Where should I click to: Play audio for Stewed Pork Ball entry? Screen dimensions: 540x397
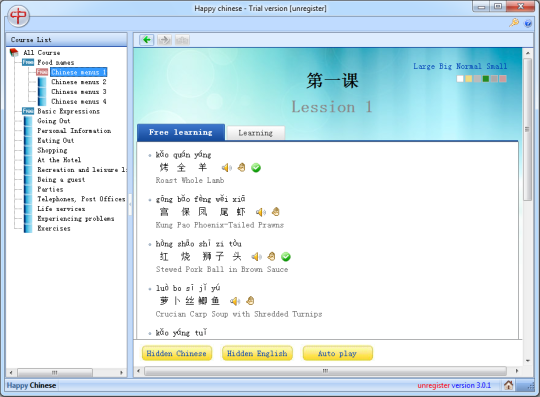coord(257,257)
